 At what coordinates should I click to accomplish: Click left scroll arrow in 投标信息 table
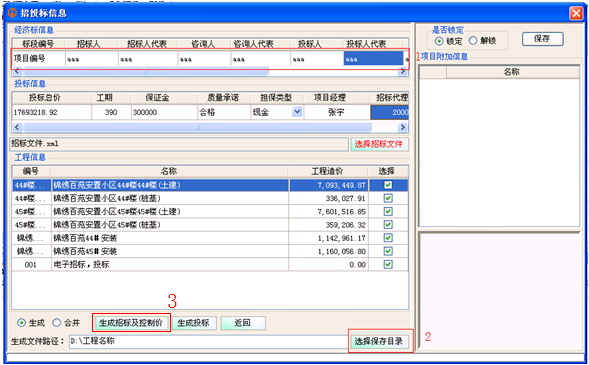point(17,127)
